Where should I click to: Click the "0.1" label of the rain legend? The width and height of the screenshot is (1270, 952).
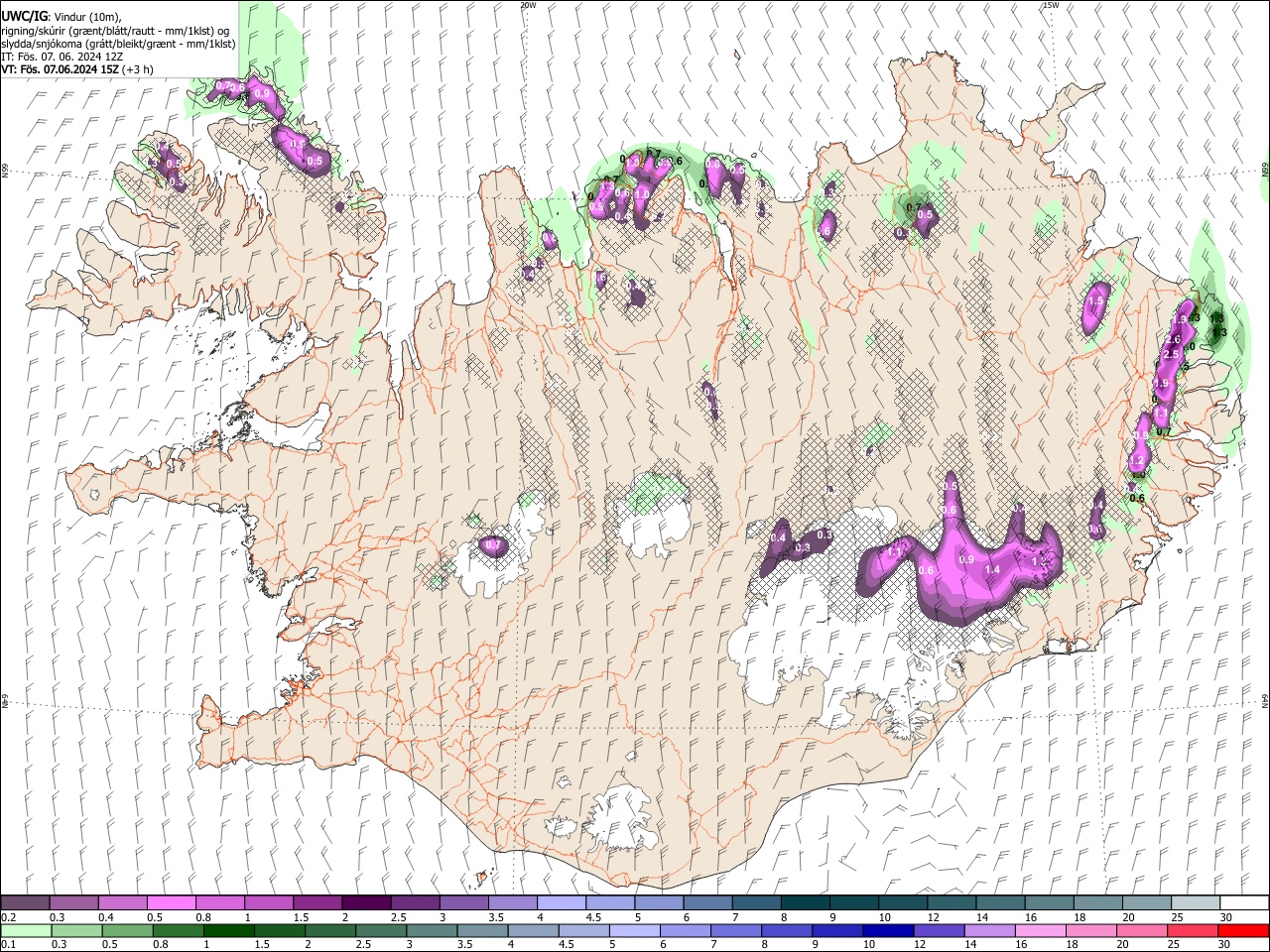click(x=8, y=944)
